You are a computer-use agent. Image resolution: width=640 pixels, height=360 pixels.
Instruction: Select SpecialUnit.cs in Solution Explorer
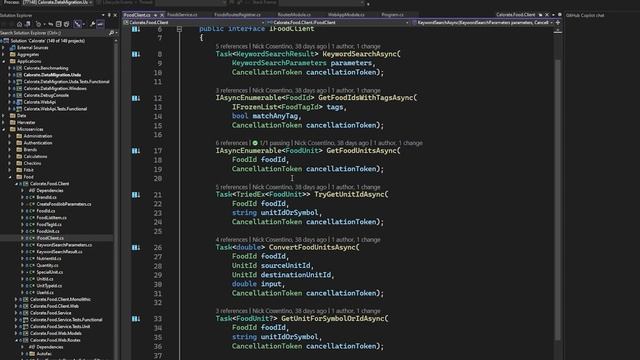pyautogui.click(x=50, y=272)
